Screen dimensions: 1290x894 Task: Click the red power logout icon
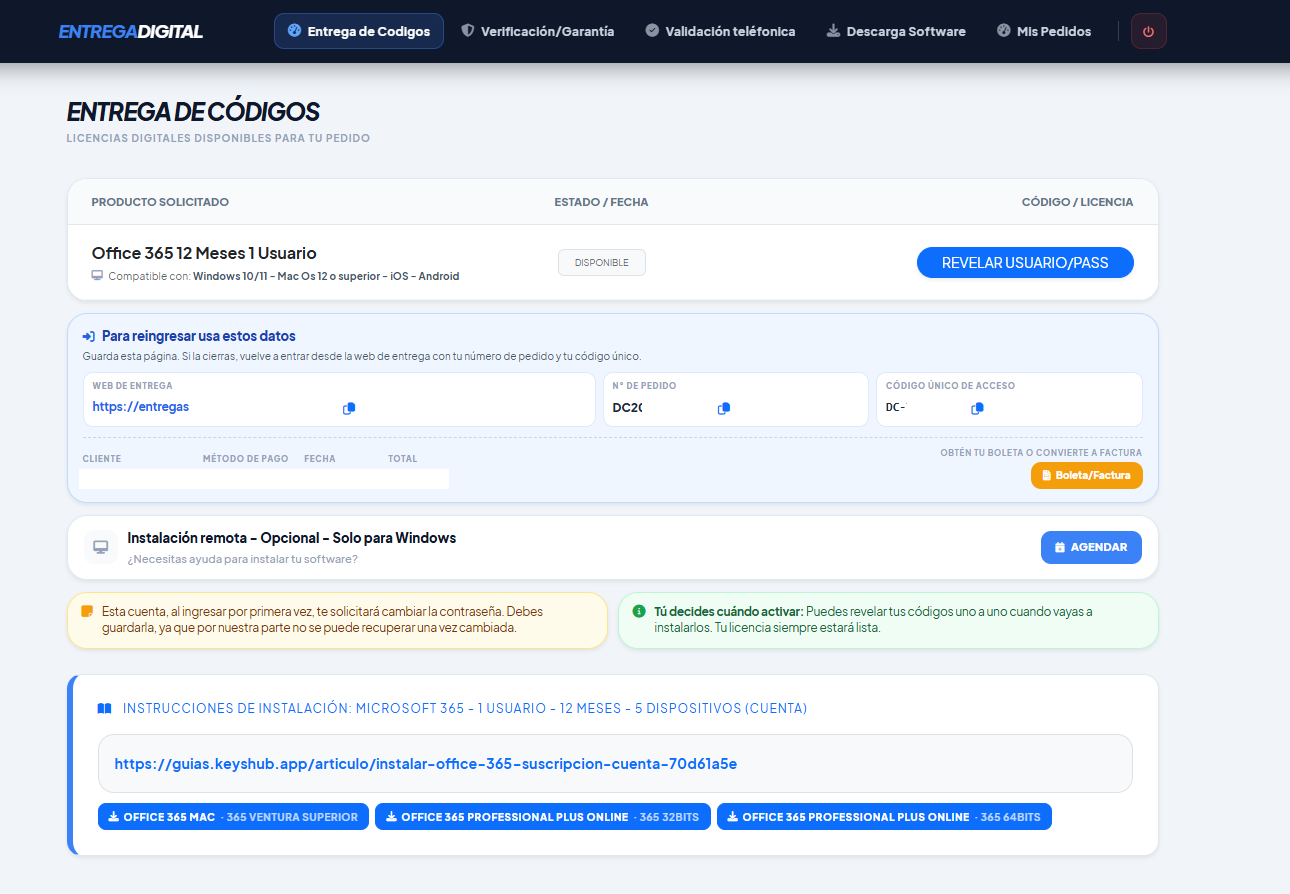[x=1148, y=31]
